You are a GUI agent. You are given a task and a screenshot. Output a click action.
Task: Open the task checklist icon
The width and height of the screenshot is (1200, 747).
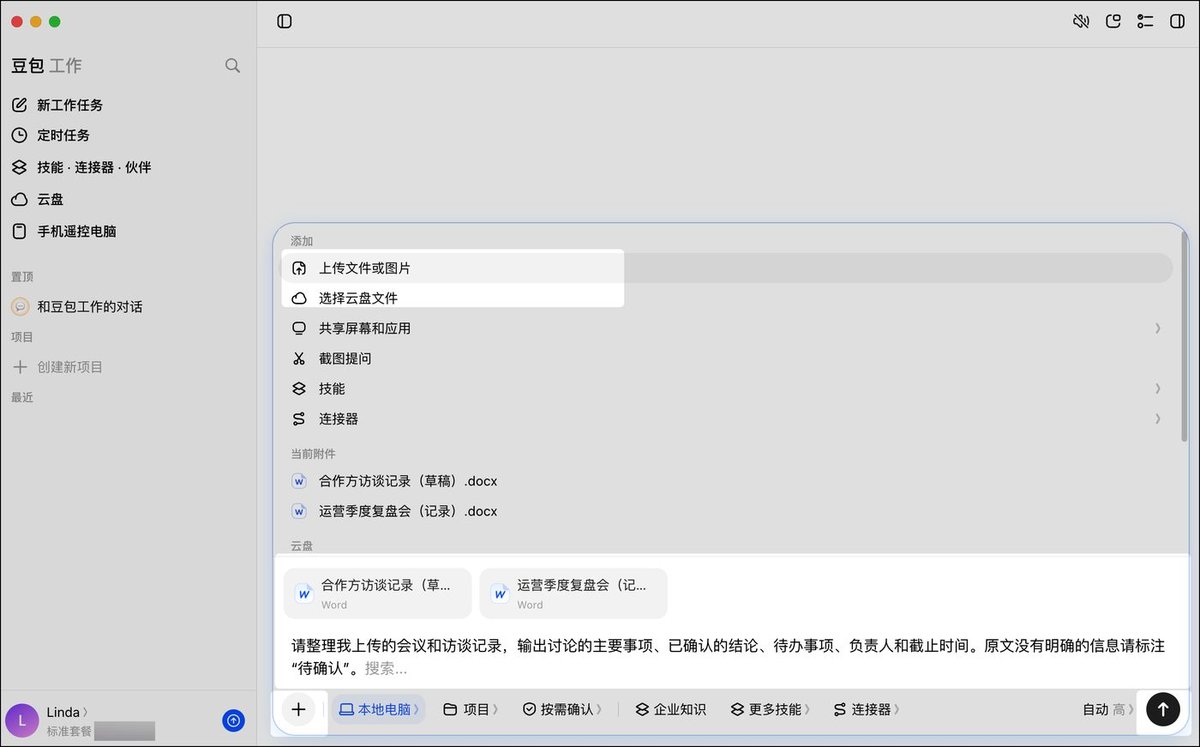tap(1145, 21)
